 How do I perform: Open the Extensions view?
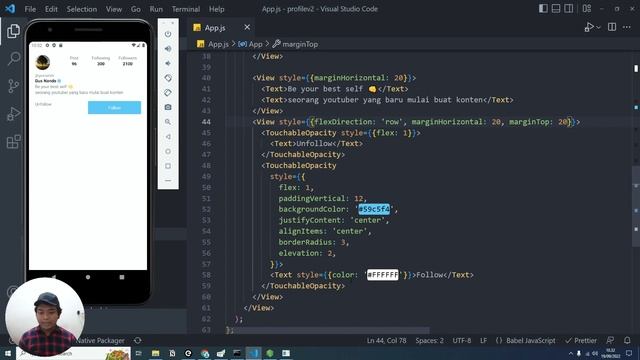13,142
